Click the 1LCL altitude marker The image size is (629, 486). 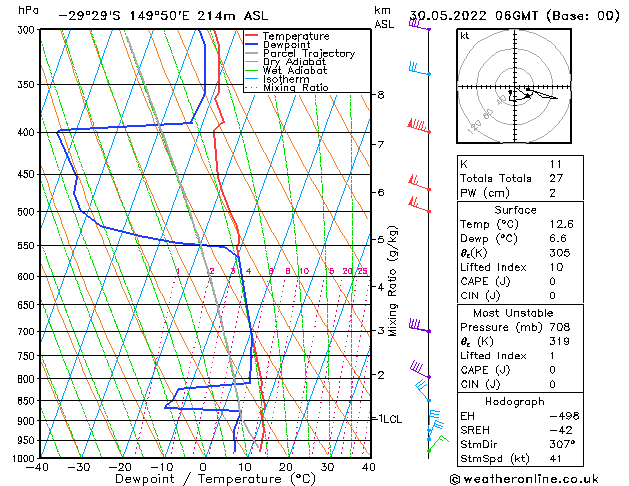pyautogui.click(x=390, y=419)
